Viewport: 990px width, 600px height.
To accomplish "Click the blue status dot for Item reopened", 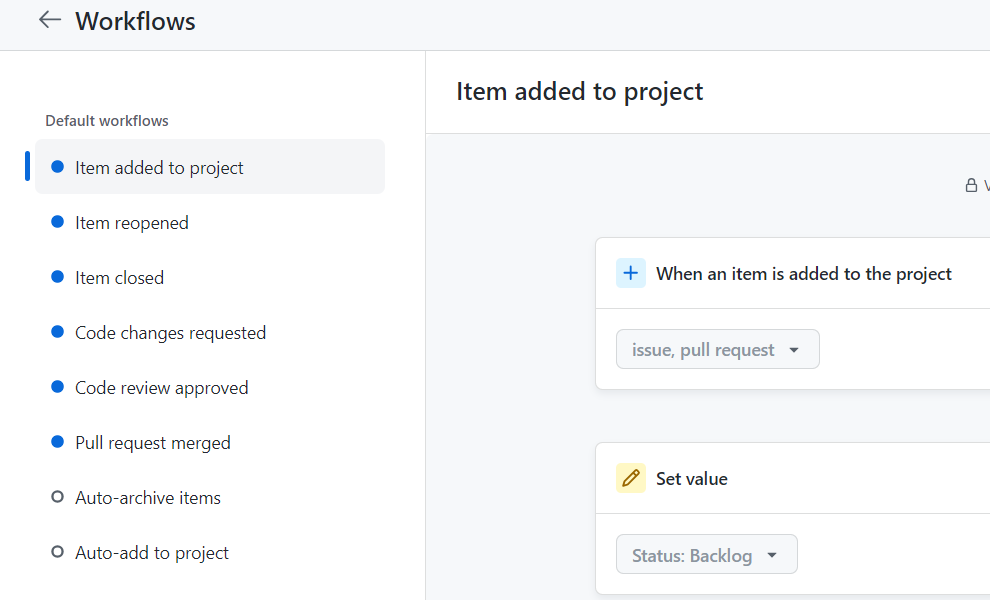I will [x=57, y=222].
